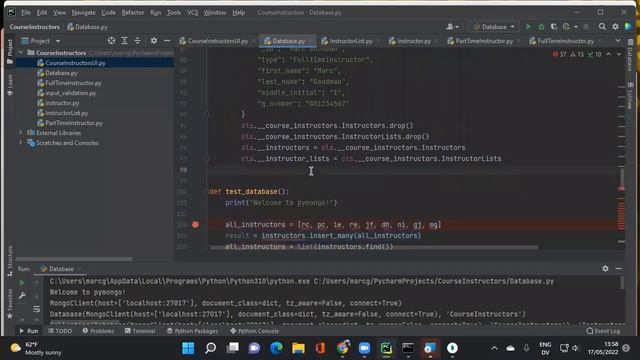This screenshot has height=360, width=640.
Task: Toggle breakpoint on the all_instructors line
Action: tap(196, 224)
